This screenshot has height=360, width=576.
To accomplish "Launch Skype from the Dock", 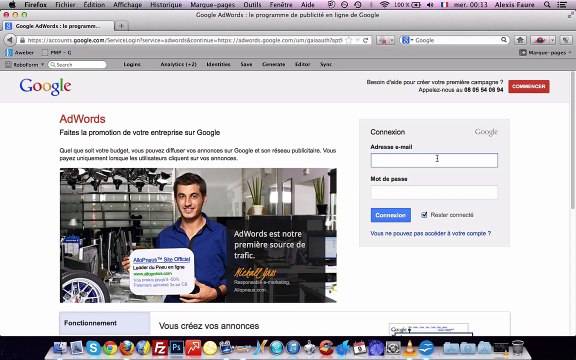I will pos(93,347).
